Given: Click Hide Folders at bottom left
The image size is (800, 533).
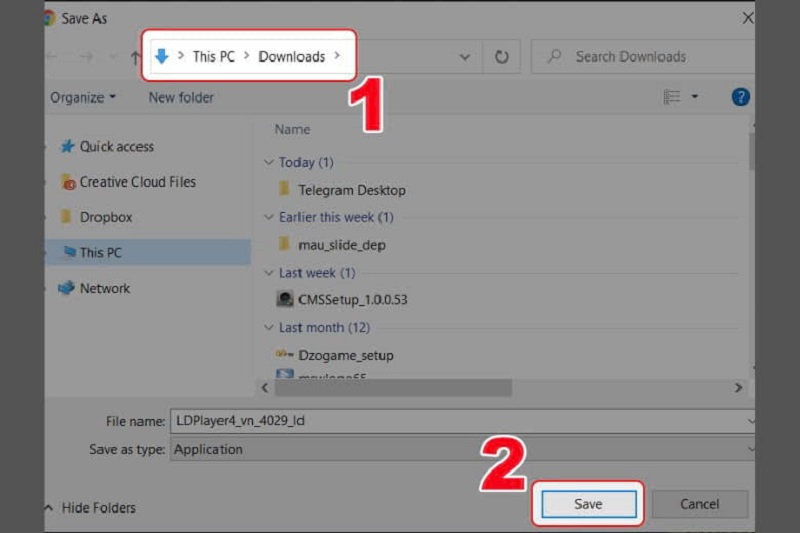Looking at the screenshot, I should [x=95, y=508].
